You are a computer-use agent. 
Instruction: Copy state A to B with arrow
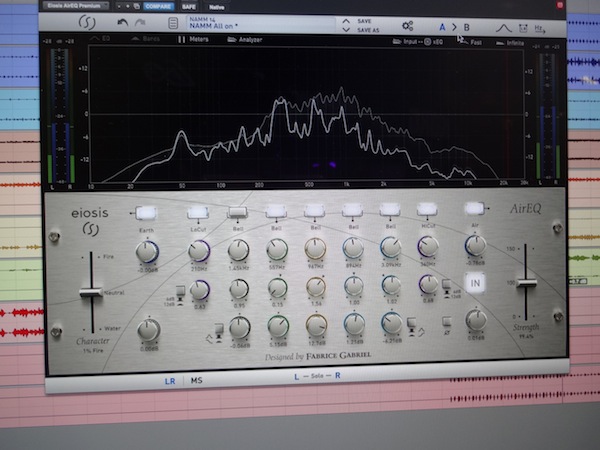455,27
